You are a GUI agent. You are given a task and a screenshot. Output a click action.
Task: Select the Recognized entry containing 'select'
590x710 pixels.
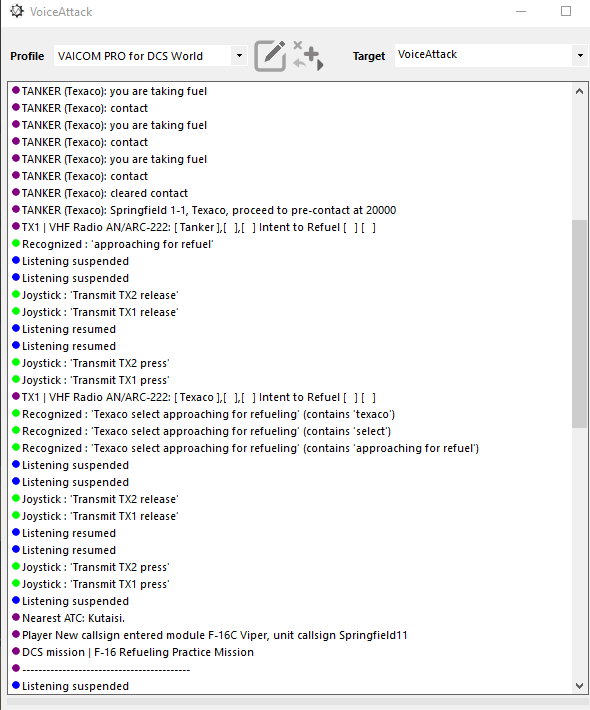pos(201,431)
